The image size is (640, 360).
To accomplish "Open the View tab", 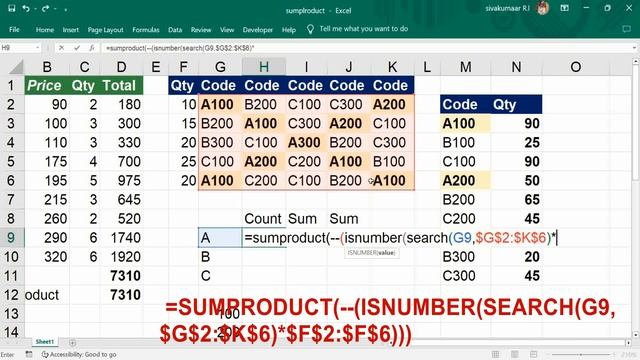I will pos(227,29).
